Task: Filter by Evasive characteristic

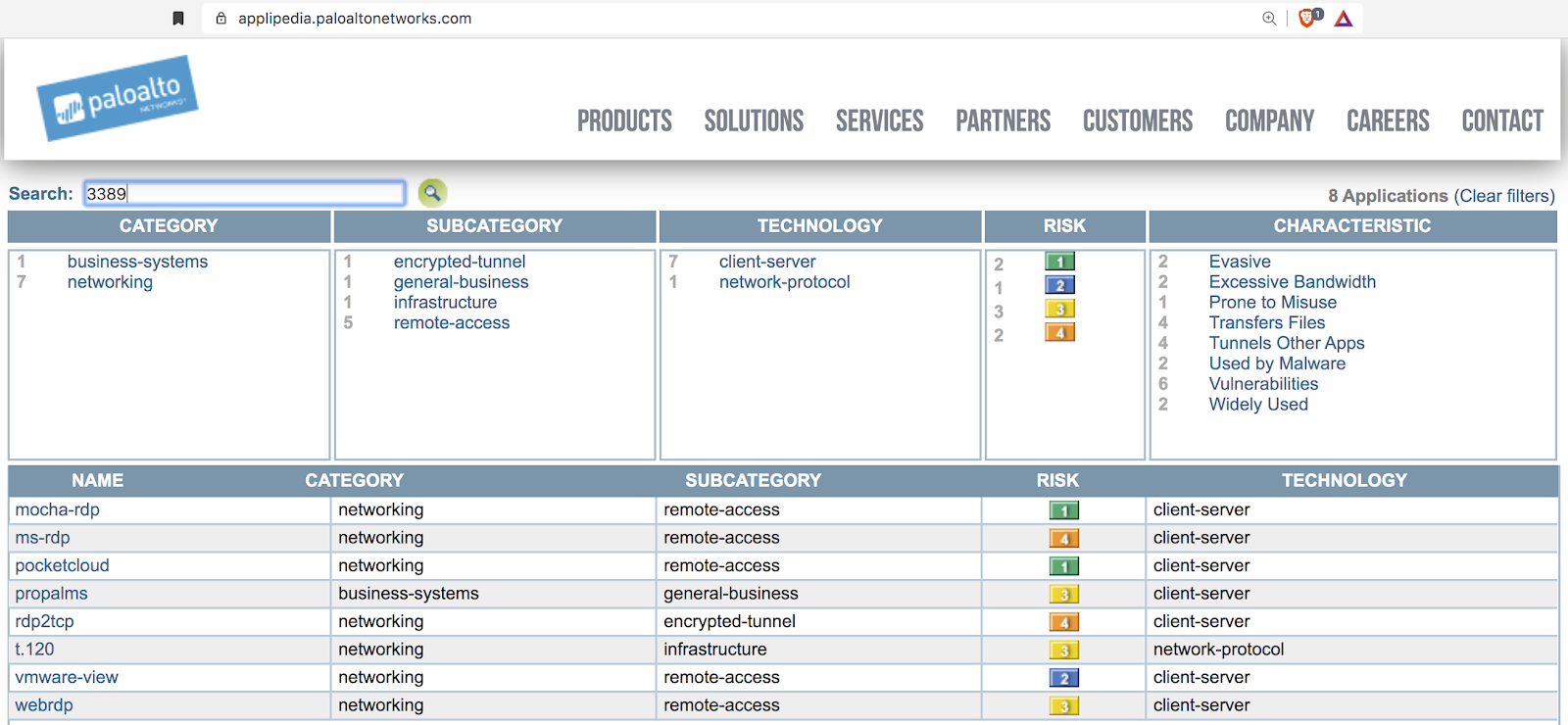Action: coord(1240,262)
